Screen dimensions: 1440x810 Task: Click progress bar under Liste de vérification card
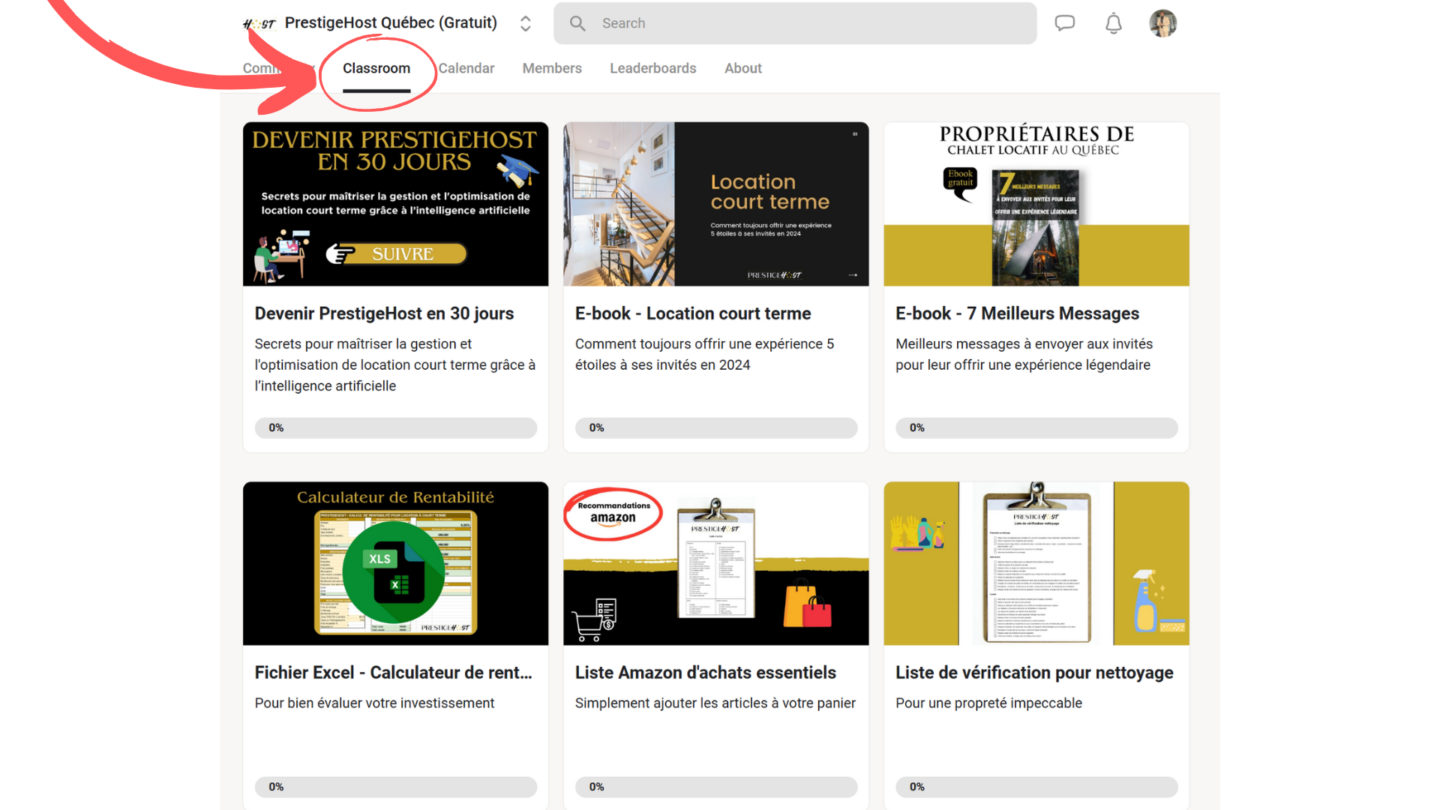(1037, 787)
